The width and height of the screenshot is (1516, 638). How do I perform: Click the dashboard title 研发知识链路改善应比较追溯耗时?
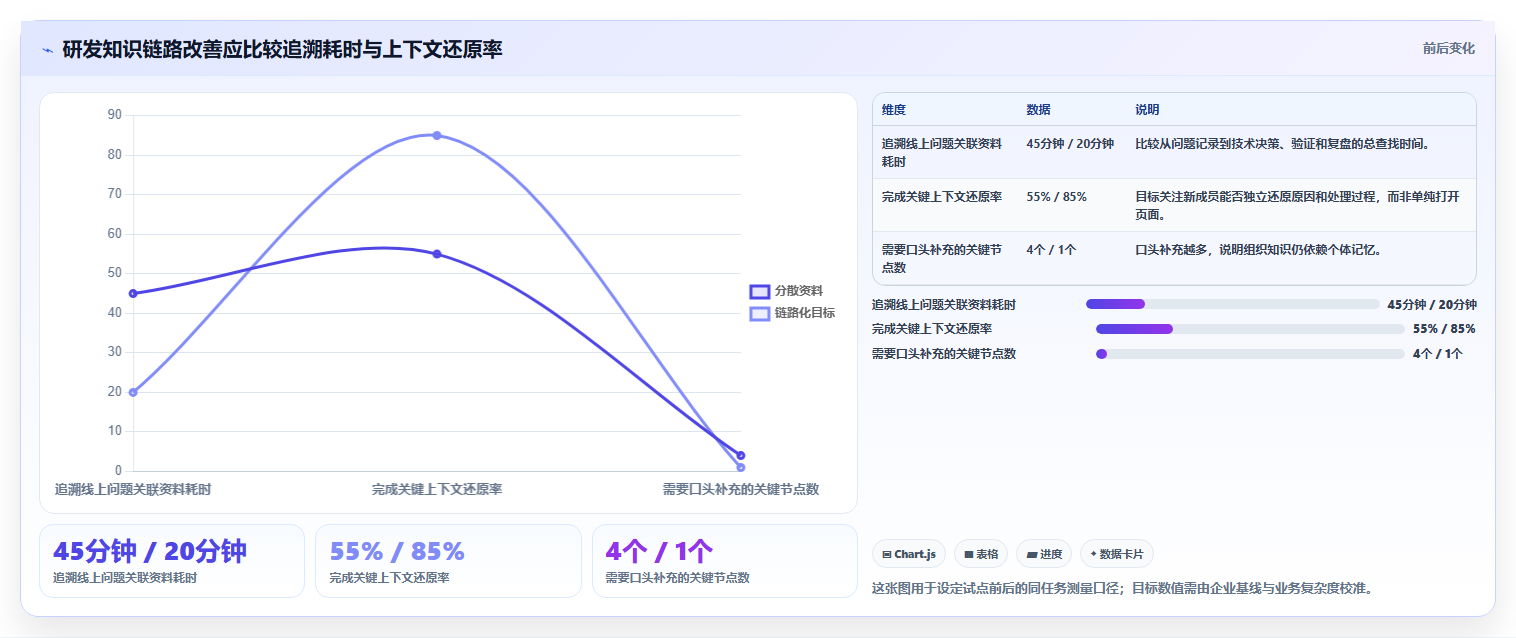tap(282, 49)
